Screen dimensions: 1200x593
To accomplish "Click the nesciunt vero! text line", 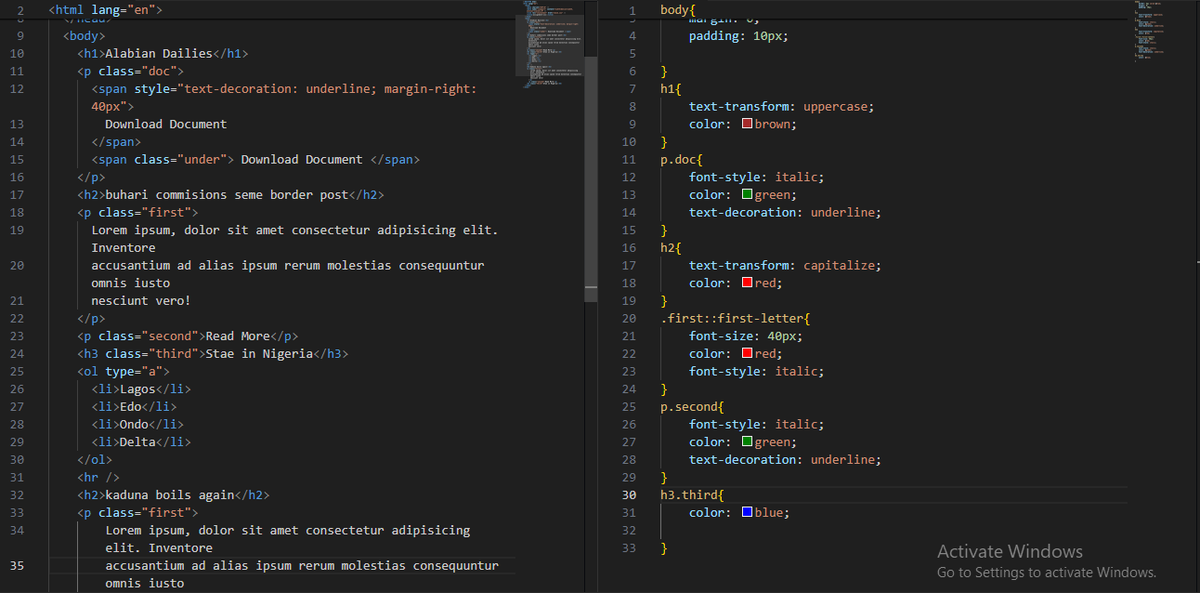I will click(x=141, y=301).
